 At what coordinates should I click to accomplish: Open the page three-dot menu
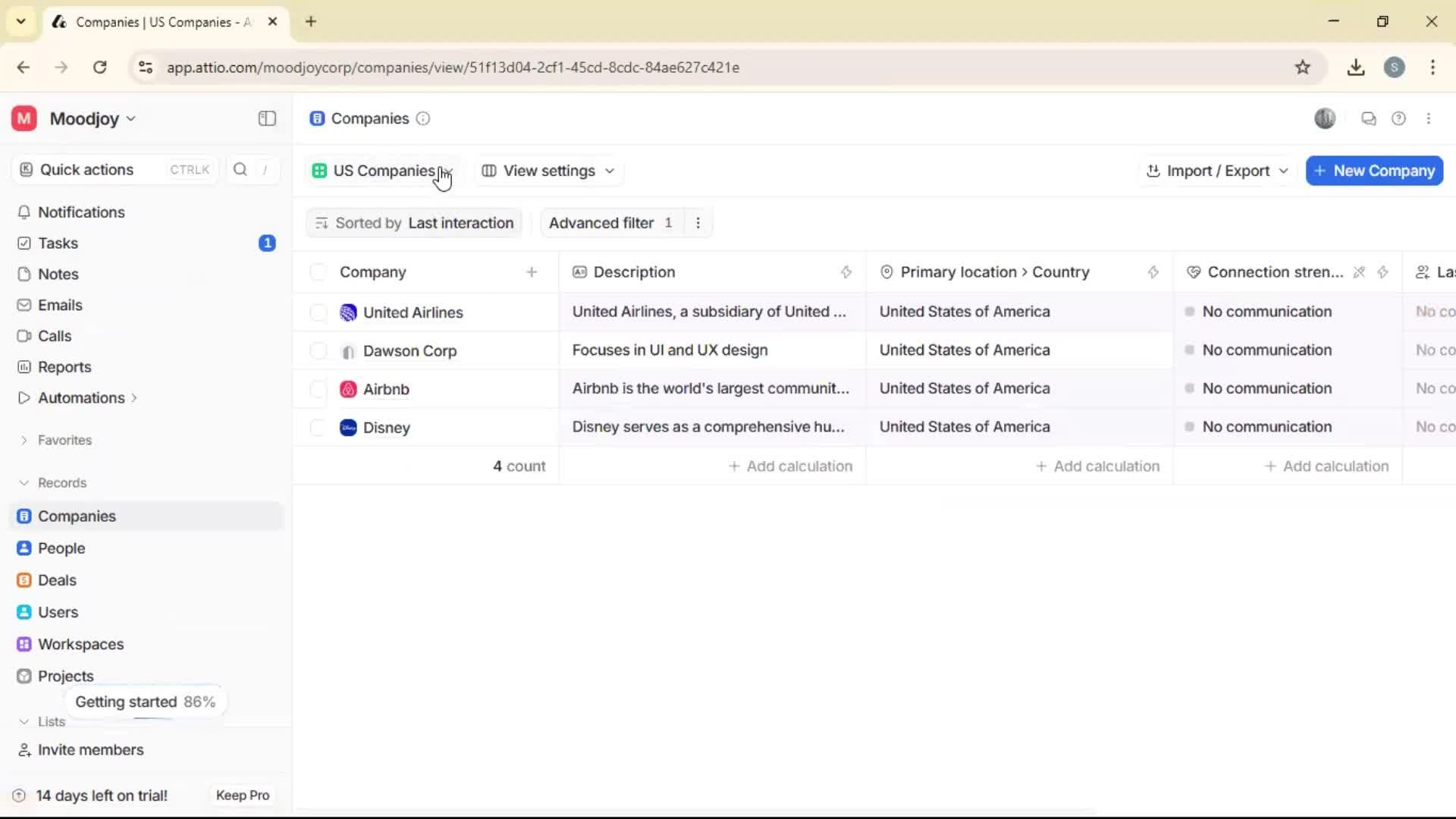click(1429, 118)
